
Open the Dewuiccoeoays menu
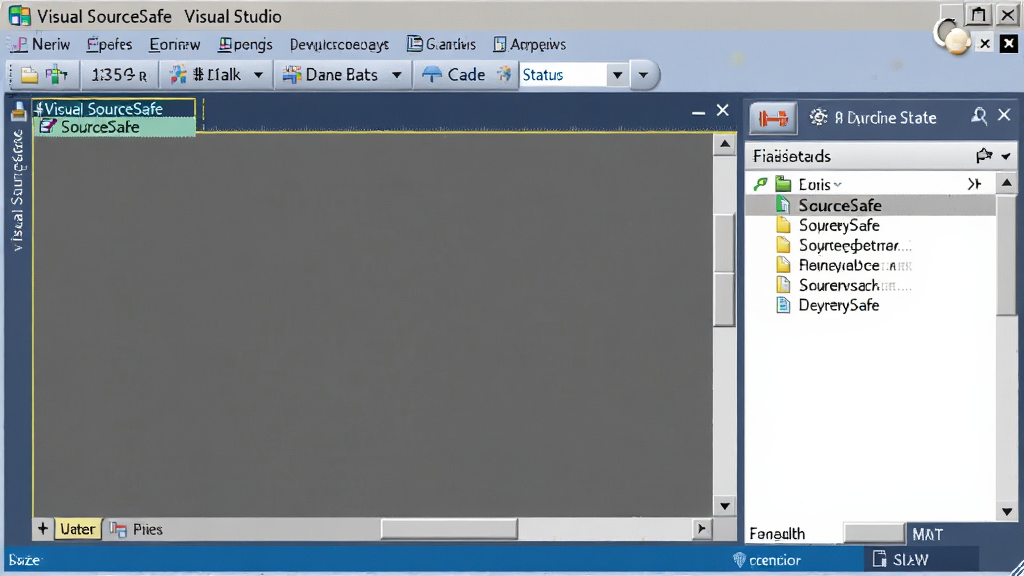click(339, 44)
